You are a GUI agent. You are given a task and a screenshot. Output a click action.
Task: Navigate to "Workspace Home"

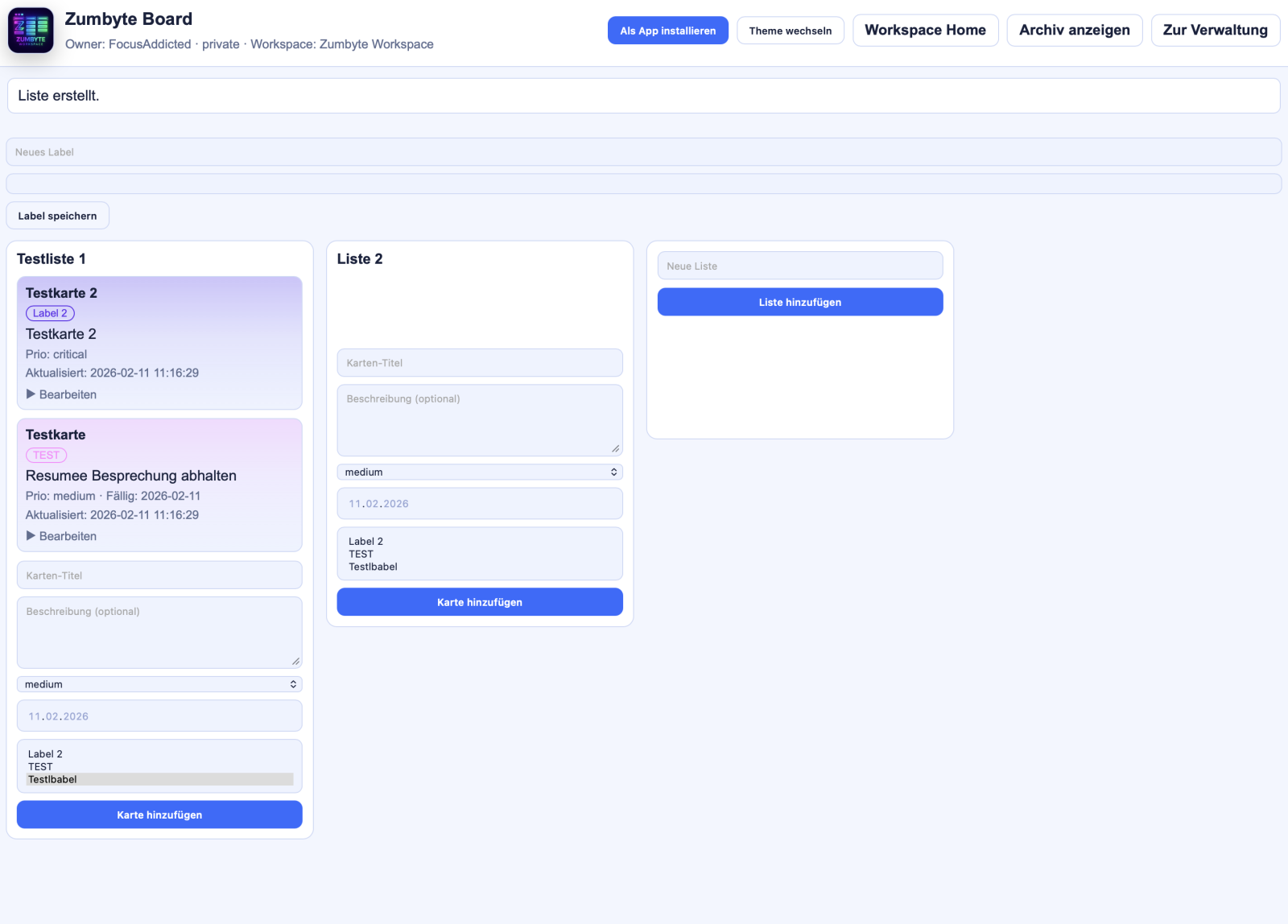pyautogui.click(x=925, y=30)
